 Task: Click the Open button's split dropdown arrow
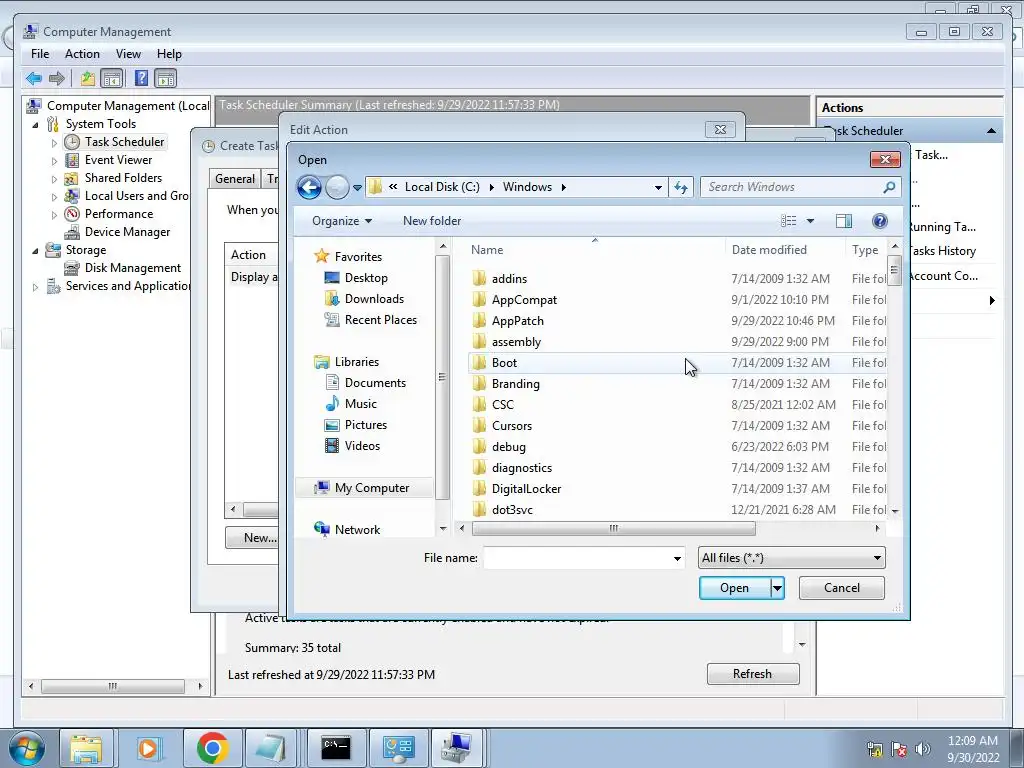[x=777, y=588]
